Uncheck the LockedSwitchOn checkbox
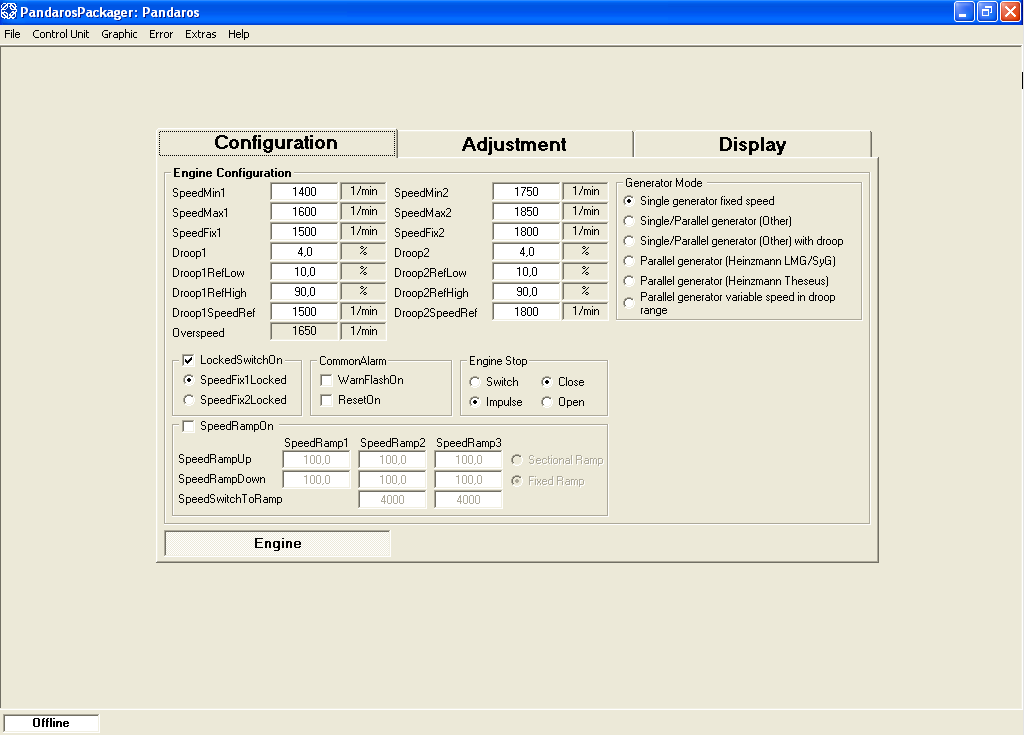Image resolution: width=1024 pixels, height=735 pixels. (x=188, y=360)
